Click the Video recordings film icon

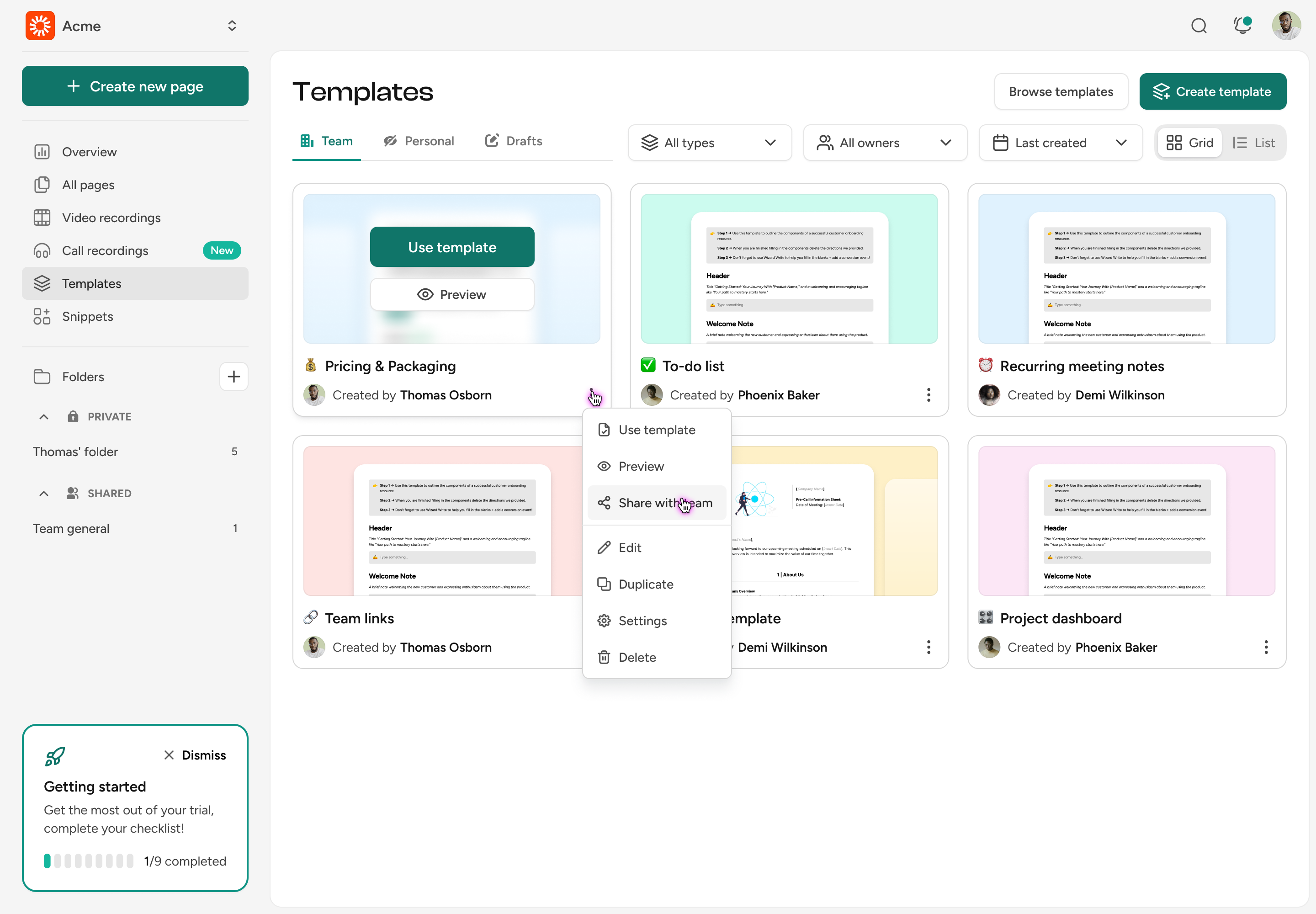click(x=42, y=218)
